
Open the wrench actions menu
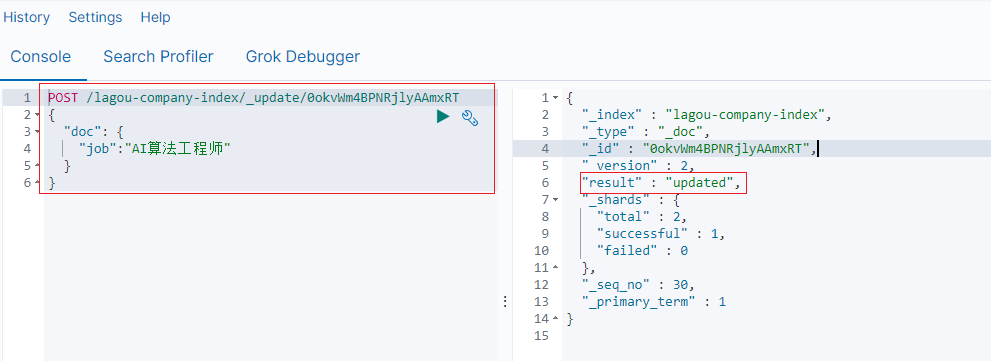pyautogui.click(x=470, y=117)
